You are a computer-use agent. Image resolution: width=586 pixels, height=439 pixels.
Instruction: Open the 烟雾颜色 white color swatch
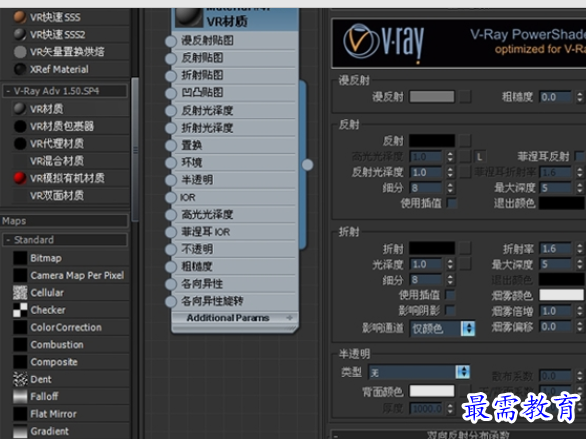tap(561, 295)
